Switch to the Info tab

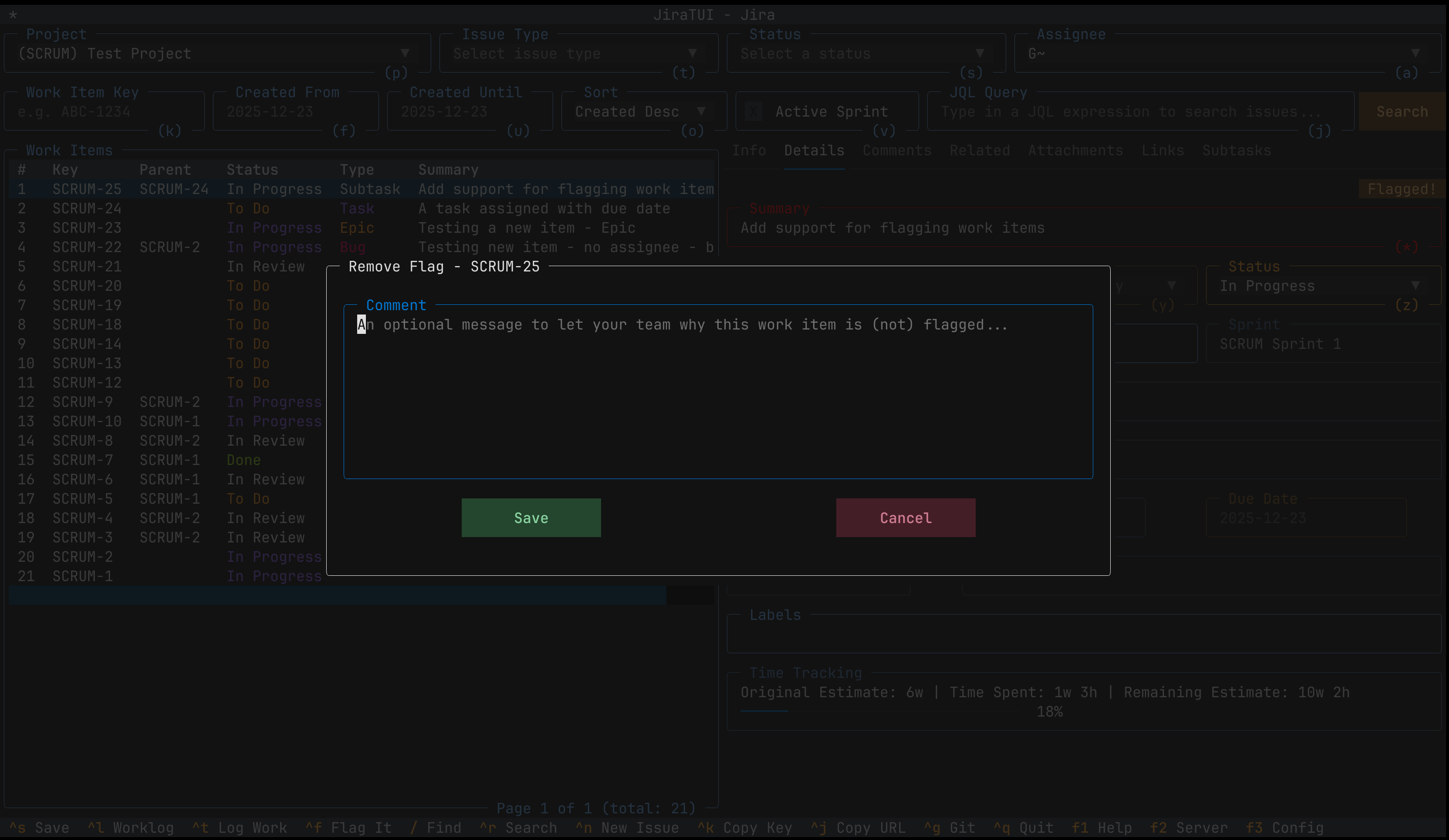[x=749, y=150]
